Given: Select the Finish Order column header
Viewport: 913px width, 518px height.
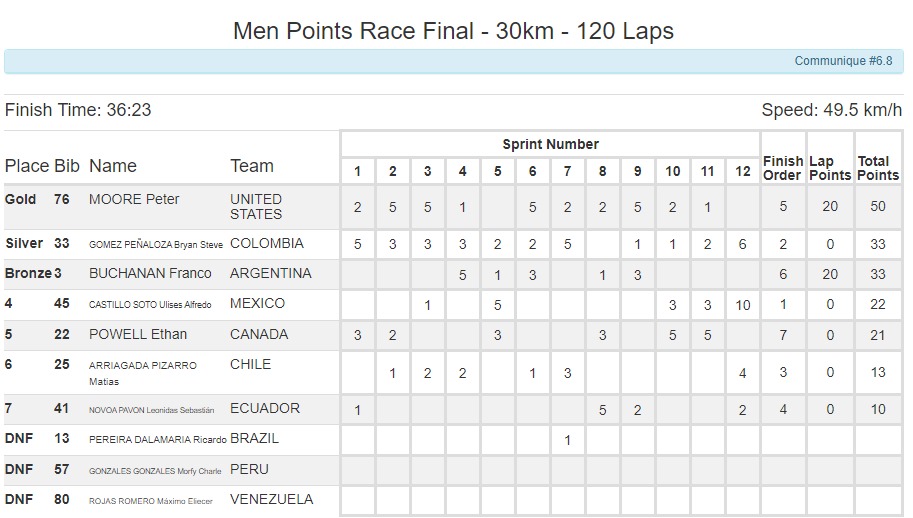Looking at the screenshot, I should pyautogui.click(x=782, y=168).
